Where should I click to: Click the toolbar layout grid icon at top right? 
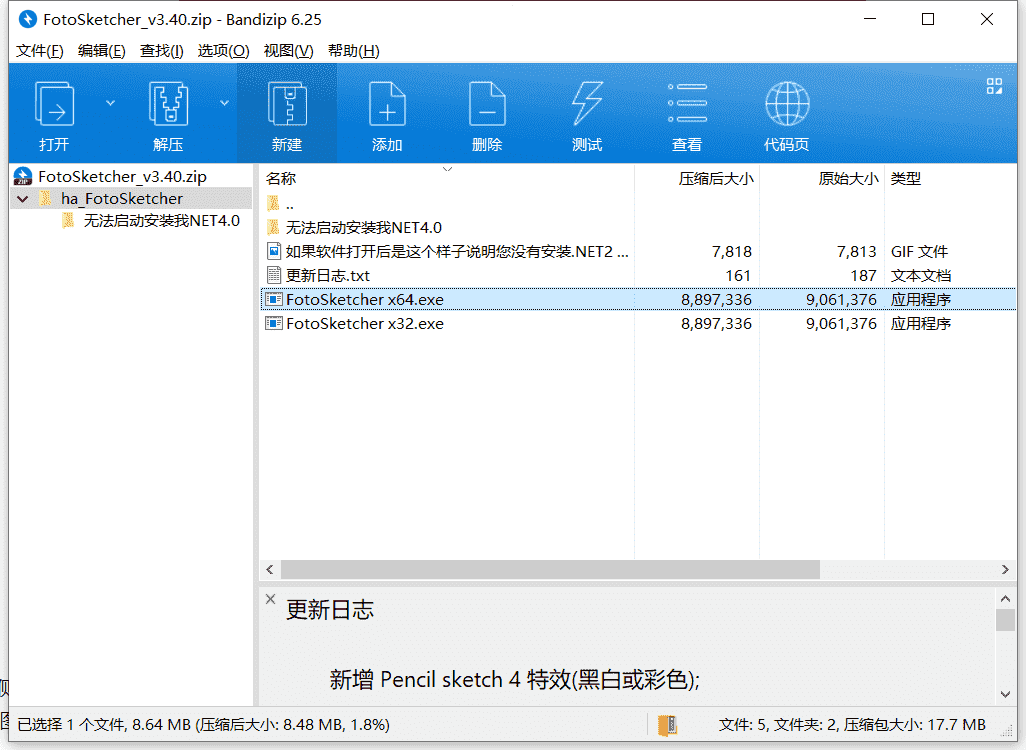coord(995,86)
